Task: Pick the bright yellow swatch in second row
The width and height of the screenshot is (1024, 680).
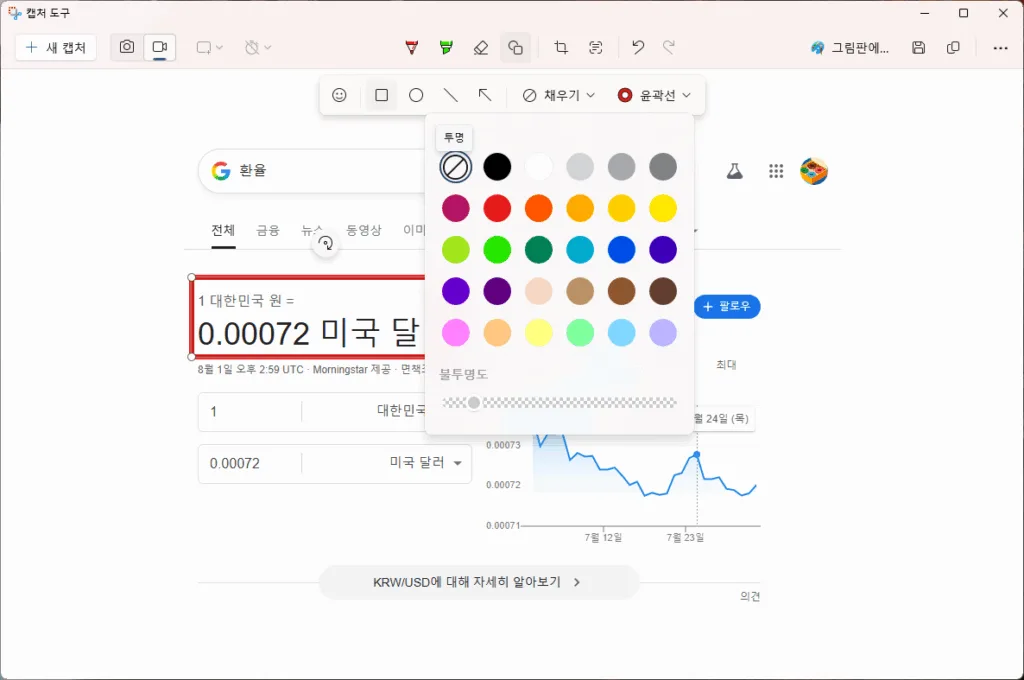Action: (x=663, y=208)
